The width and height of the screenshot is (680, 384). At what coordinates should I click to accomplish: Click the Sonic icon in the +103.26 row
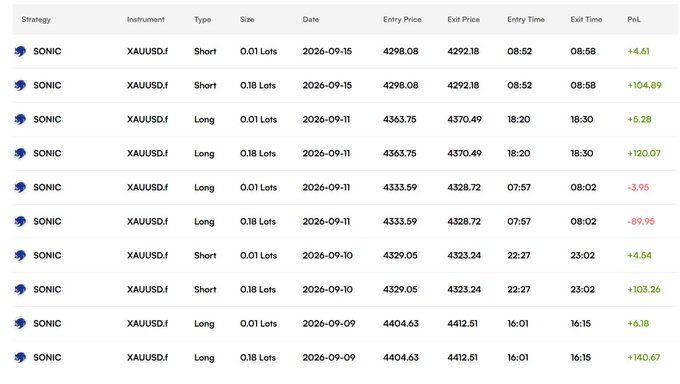[20, 289]
